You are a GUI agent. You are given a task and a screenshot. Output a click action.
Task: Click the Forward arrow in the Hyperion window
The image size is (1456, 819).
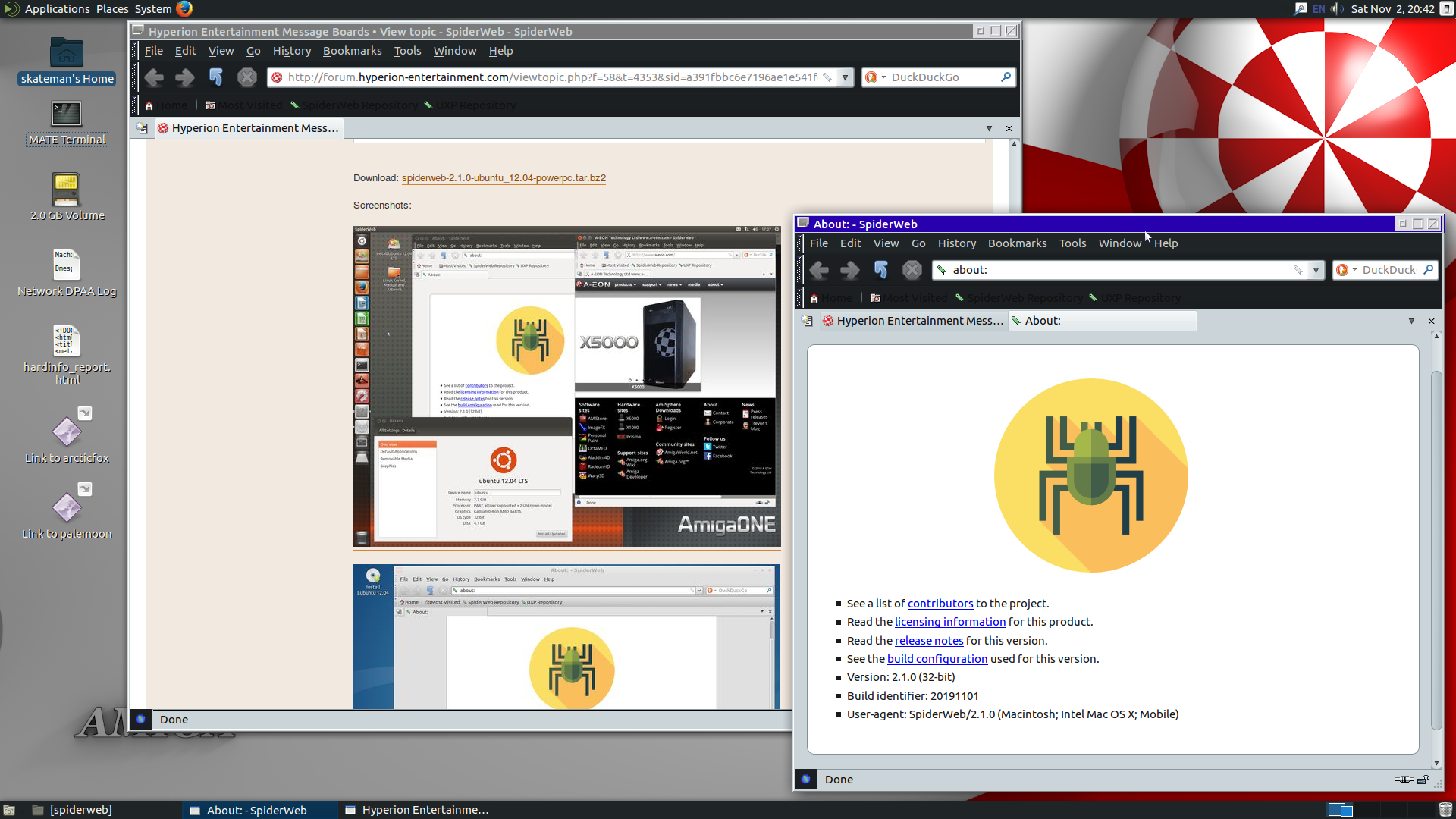tap(185, 77)
